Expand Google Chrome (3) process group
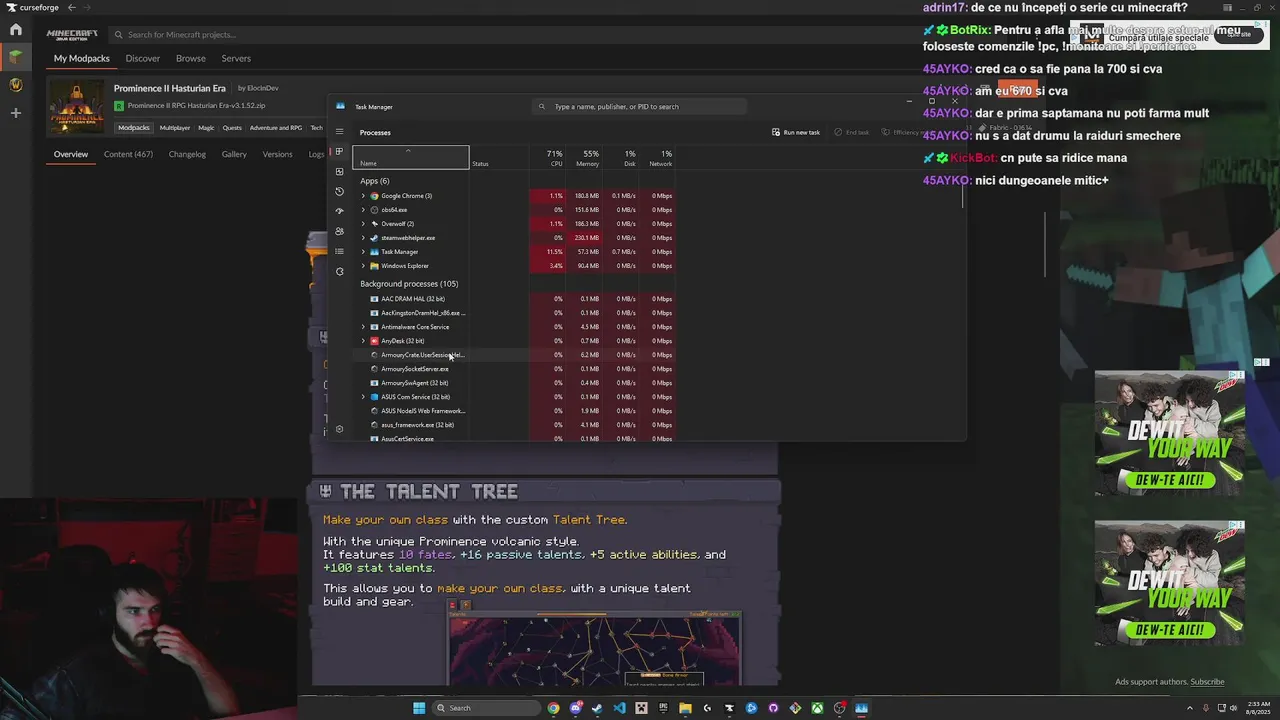The image size is (1280, 720). click(x=363, y=196)
